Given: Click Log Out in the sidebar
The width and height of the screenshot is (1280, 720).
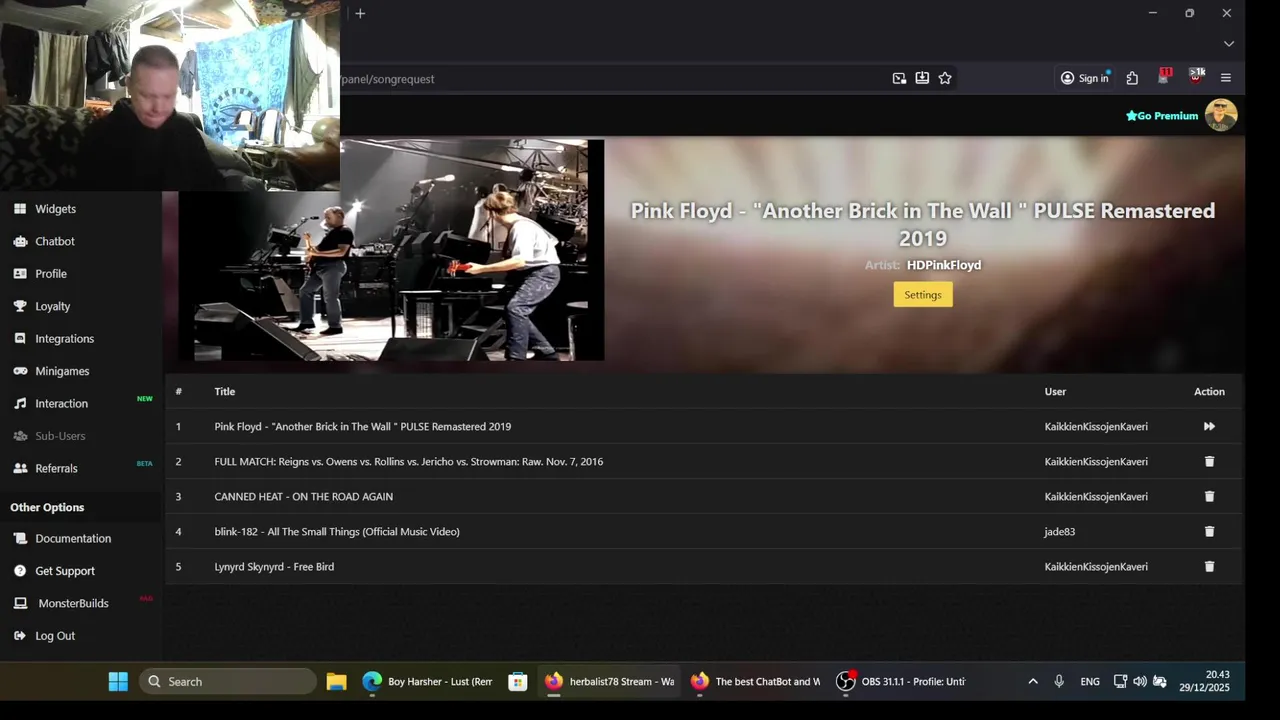Looking at the screenshot, I should pos(55,636).
